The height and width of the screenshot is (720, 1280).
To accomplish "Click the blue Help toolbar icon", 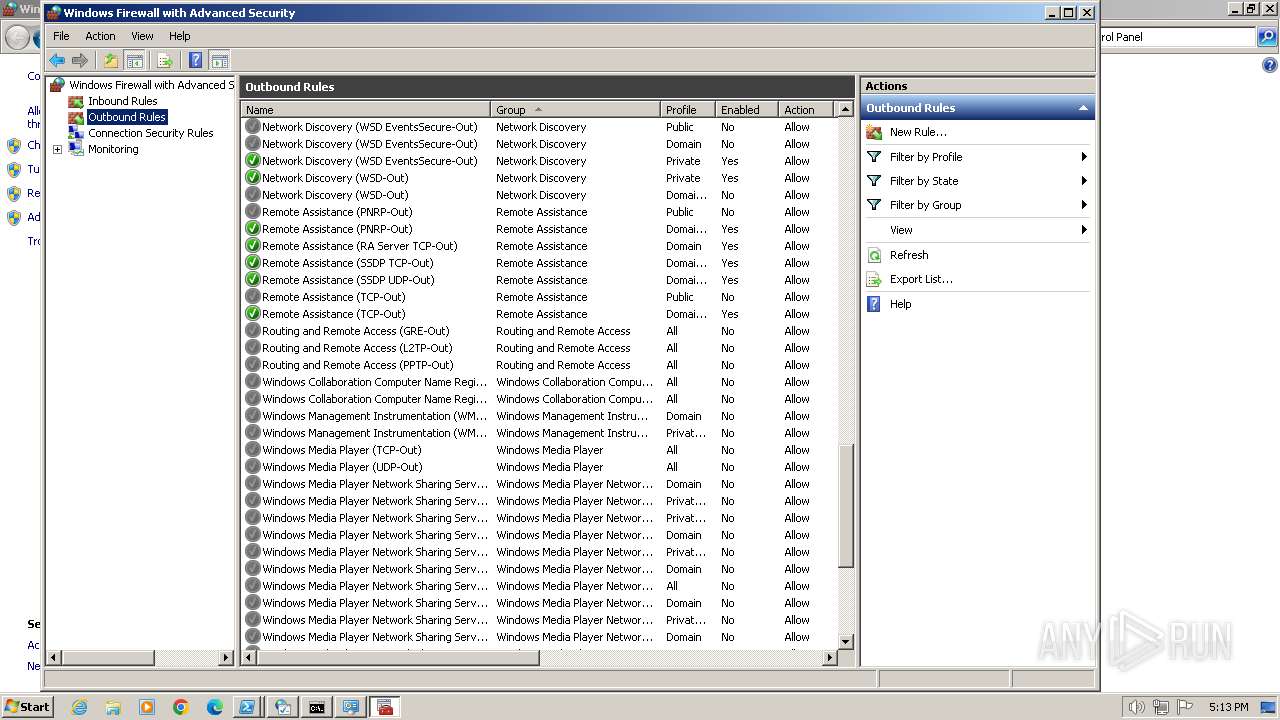I will (x=196, y=61).
